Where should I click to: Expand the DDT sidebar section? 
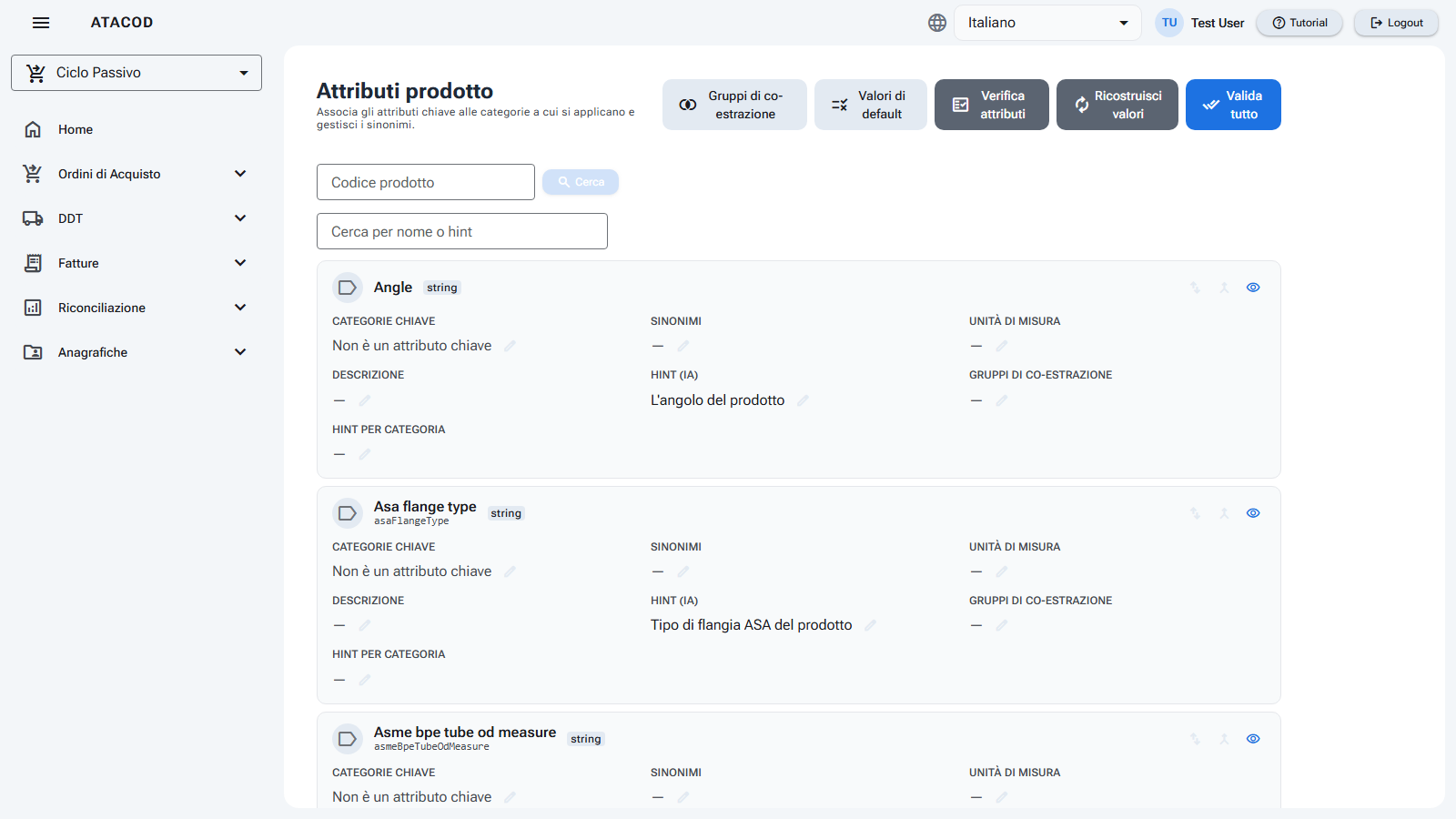(135, 218)
